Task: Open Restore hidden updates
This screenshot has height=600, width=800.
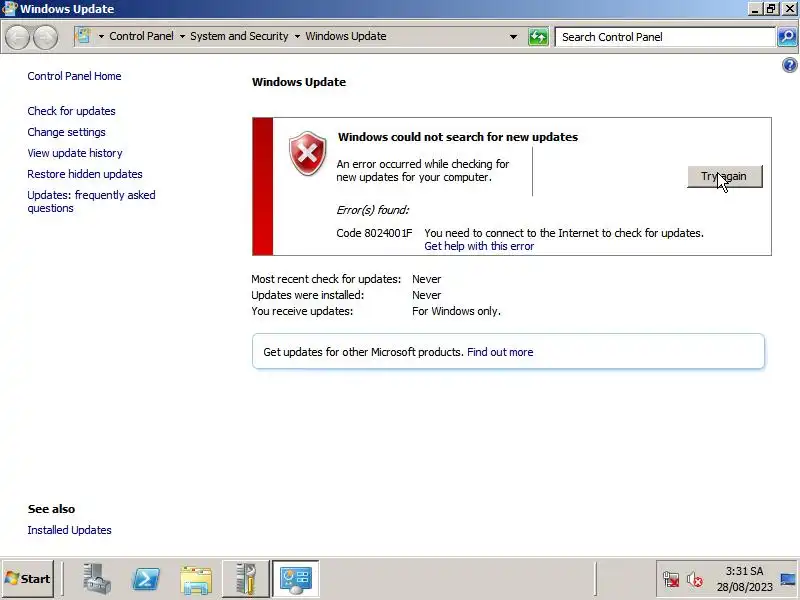Action: [85, 174]
